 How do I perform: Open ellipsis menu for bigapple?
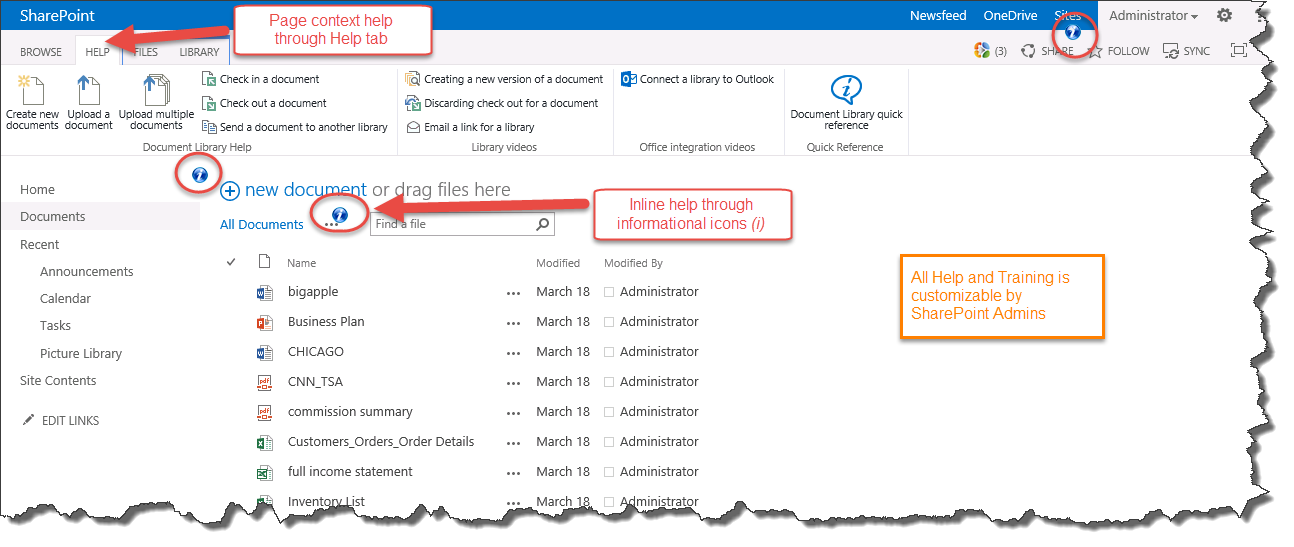pyautogui.click(x=514, y=293)
